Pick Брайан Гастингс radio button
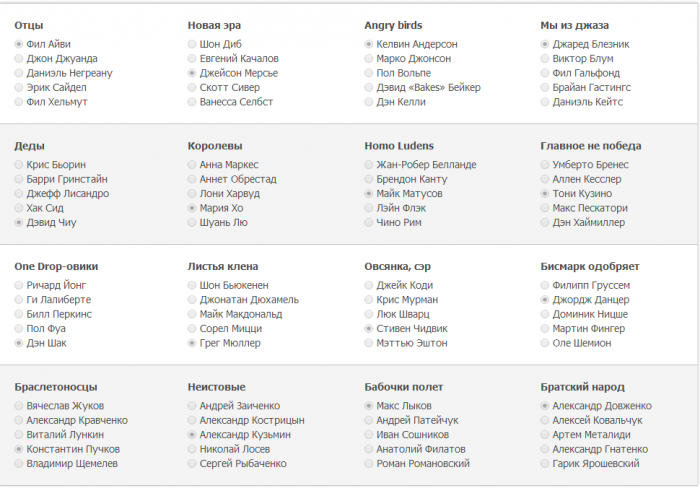700x488 pixels. [545, 88]
